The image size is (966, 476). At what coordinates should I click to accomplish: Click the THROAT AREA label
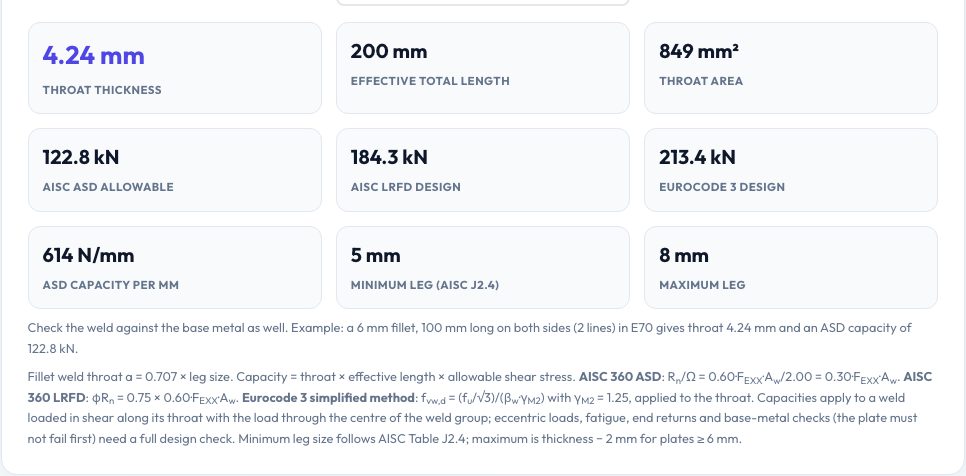click(700, 81)
